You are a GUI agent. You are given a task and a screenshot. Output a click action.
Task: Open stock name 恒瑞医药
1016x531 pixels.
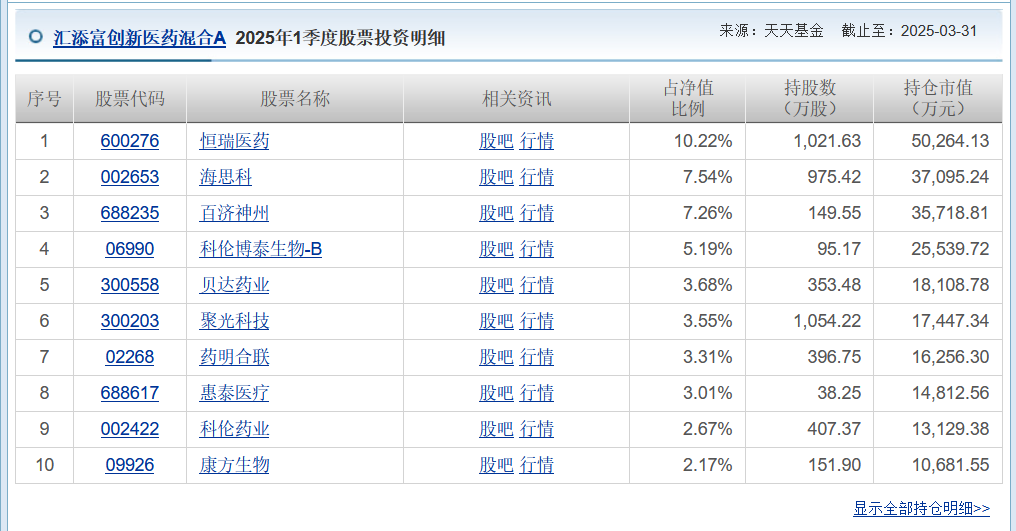[x=234, y=141]
